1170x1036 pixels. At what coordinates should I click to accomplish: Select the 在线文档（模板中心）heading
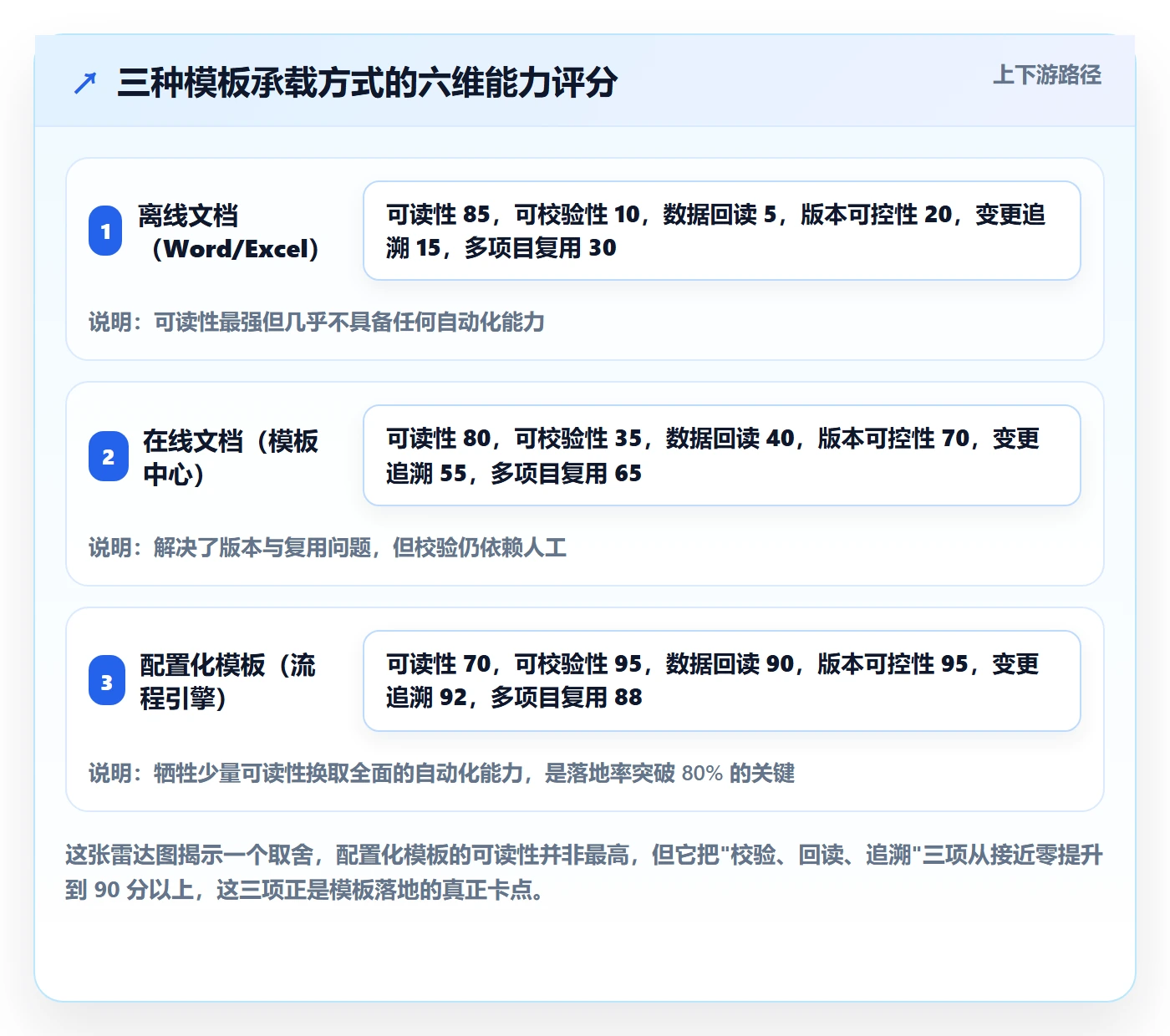point(231,457)
